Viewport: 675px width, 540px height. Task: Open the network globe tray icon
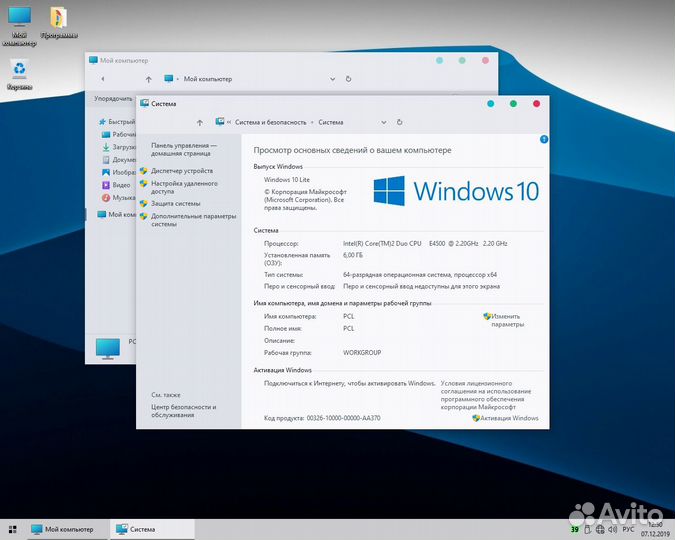coord(600,529)
